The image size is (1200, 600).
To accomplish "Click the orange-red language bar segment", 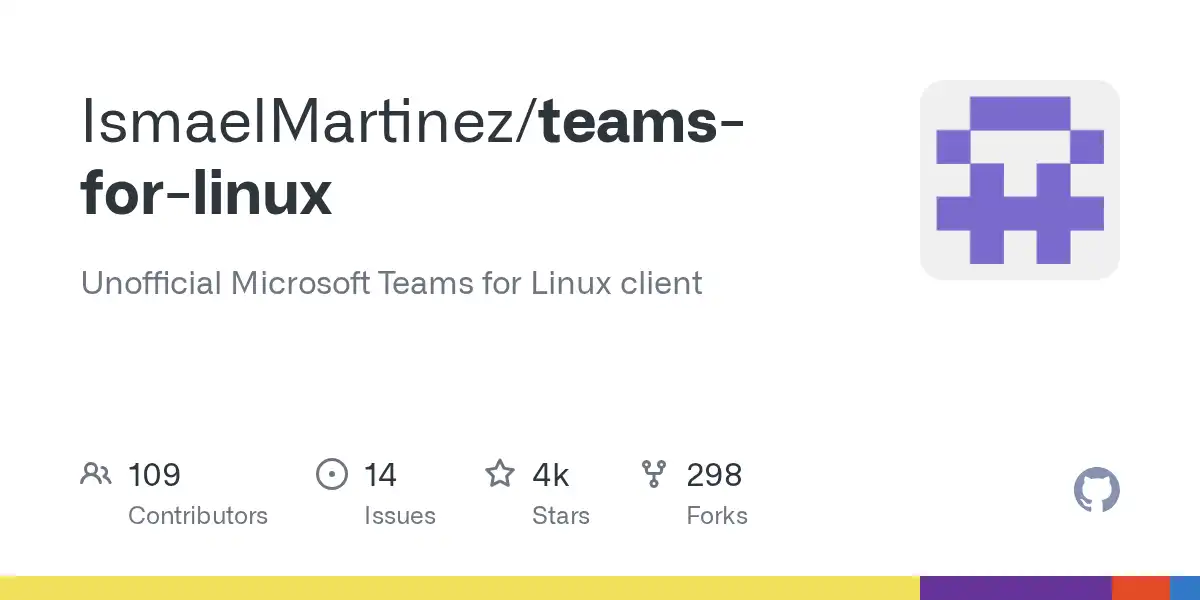I will tap(1141, 588).
